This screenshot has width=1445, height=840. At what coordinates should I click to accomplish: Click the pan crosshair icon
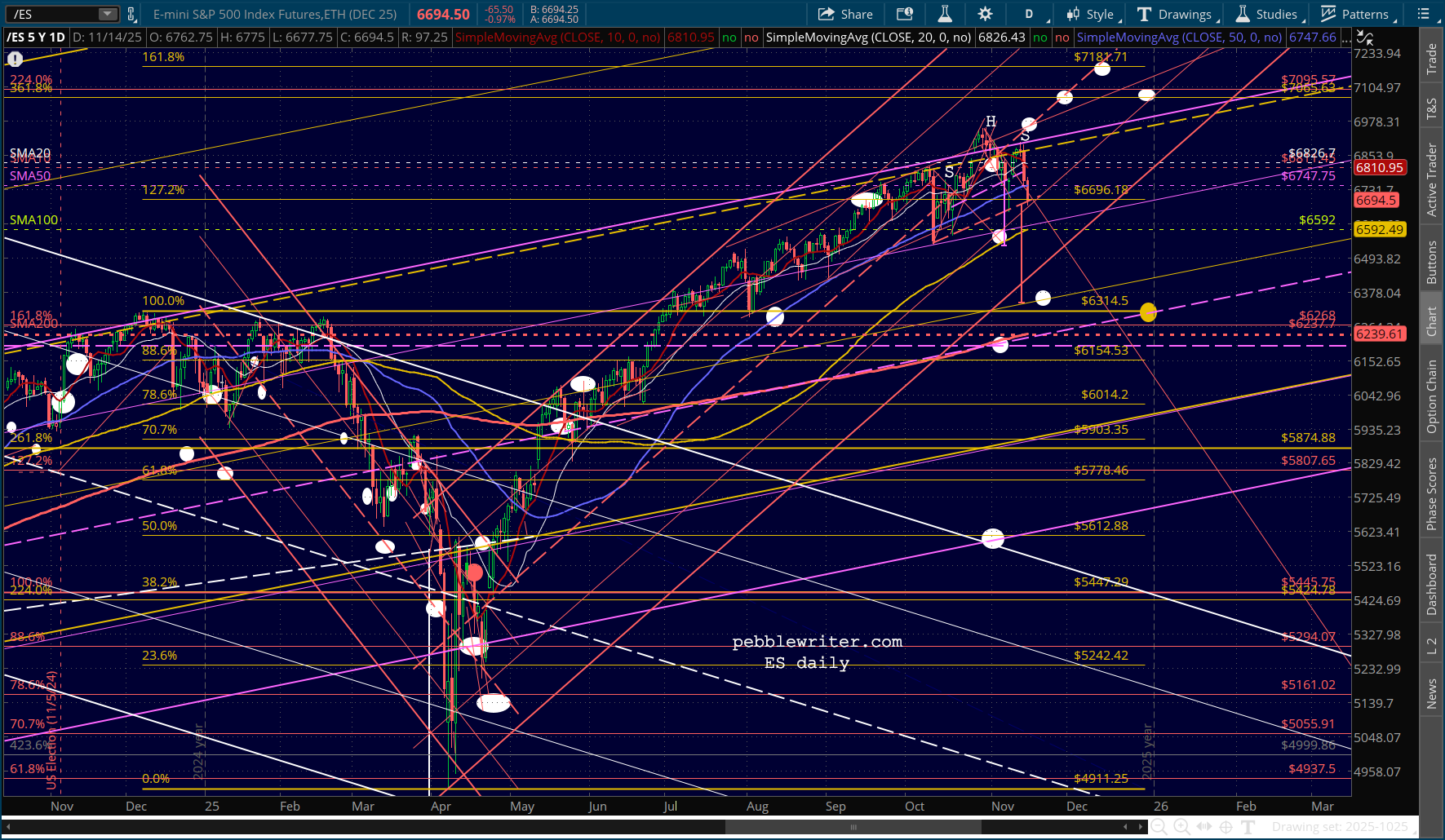click(1226, 827)
